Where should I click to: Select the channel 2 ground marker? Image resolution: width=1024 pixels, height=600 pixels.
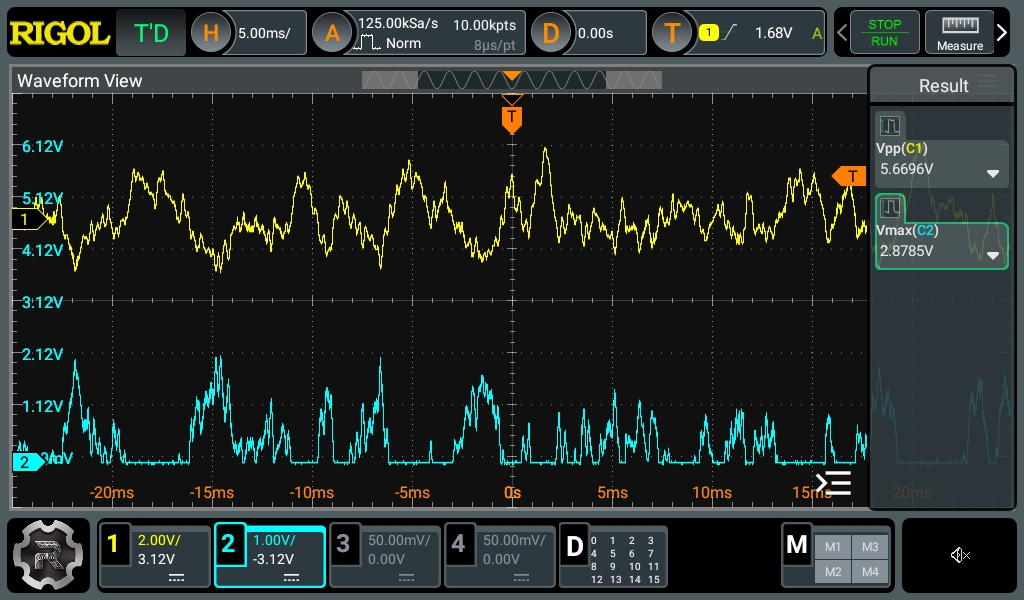tap(28, 462)
